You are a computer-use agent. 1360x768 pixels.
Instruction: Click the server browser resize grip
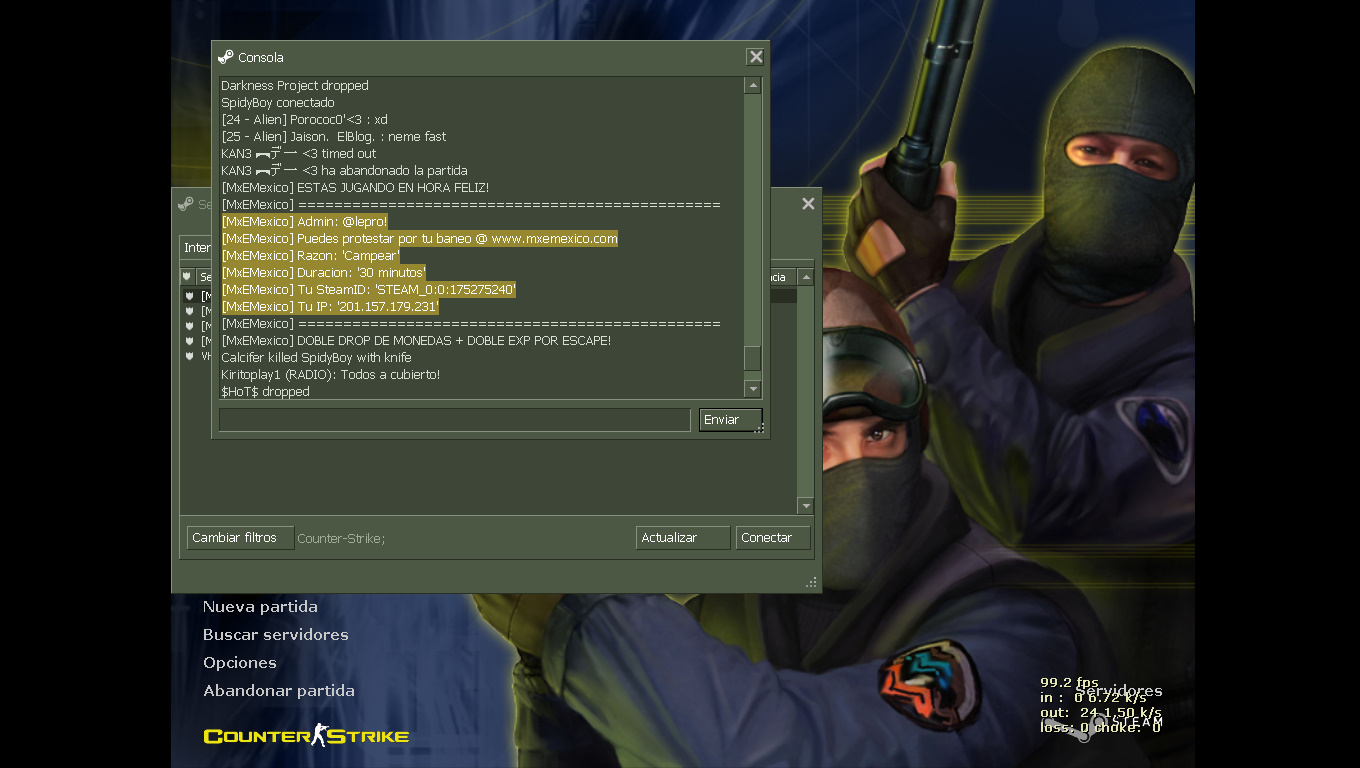click(812, 582)
